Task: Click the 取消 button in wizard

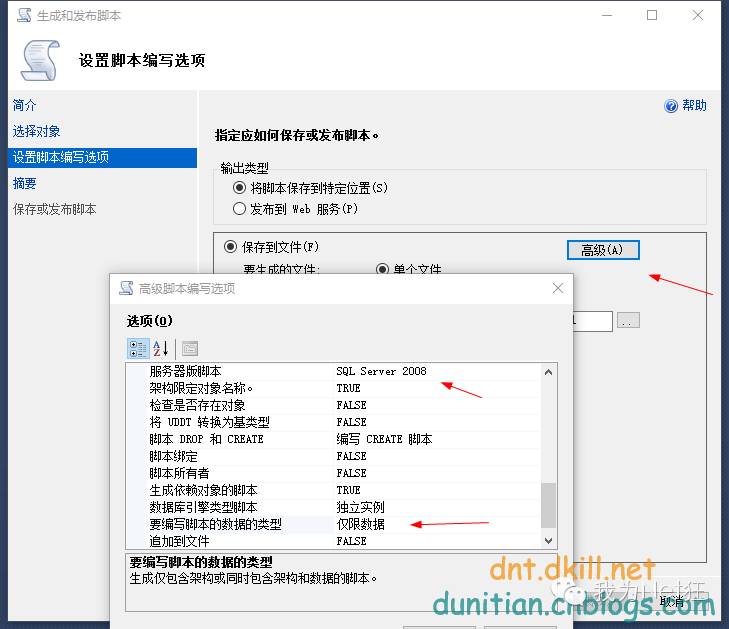Action: click(x=672, y=602)
